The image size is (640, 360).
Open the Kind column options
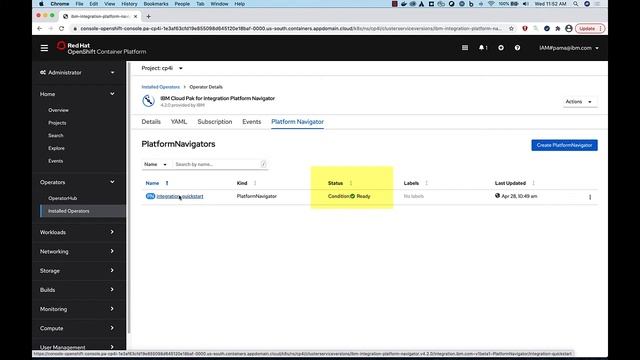point(255,183)
